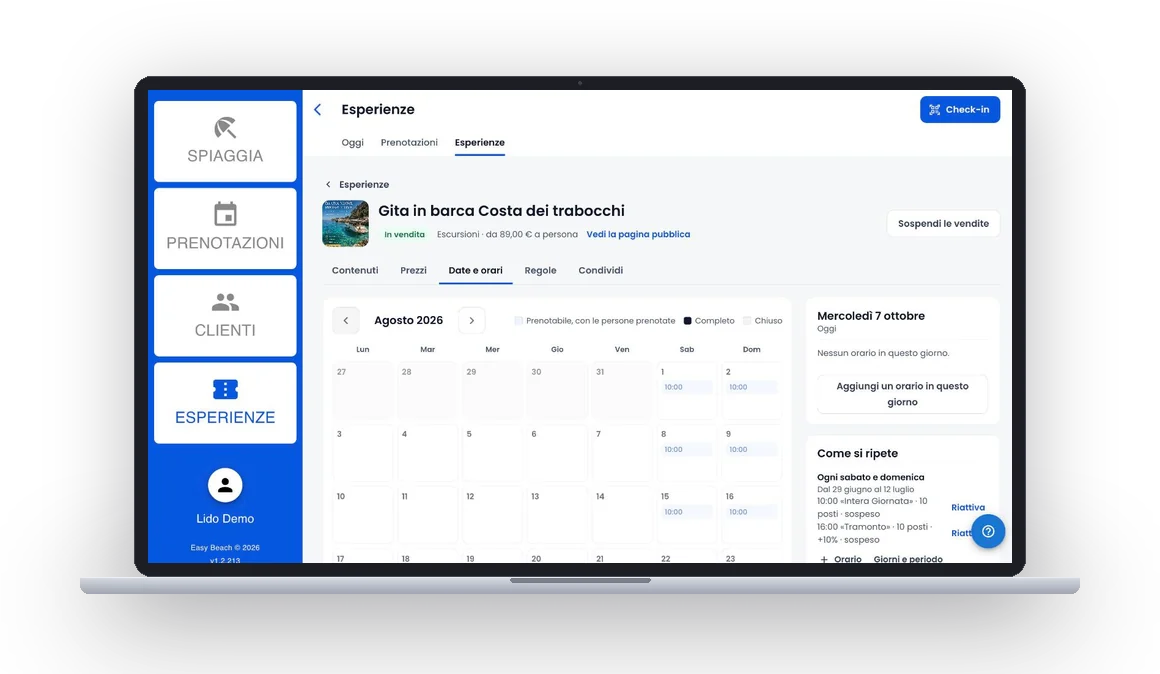Screen dimensions: 1160x674
Task: Select calendar day 14
Action: (x=622, y=516)
